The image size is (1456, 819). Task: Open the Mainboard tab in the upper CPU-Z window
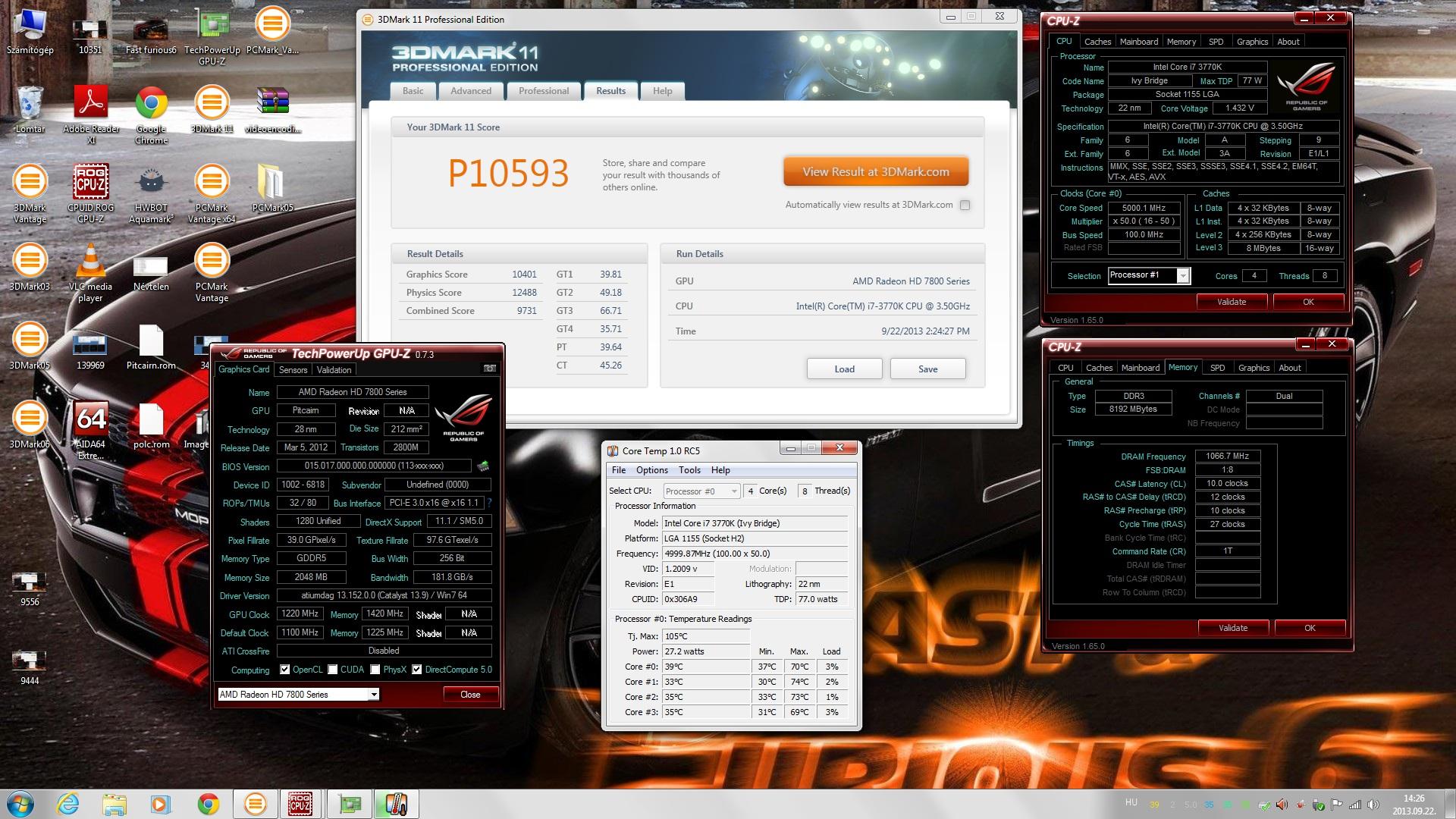coord(1139,42)
